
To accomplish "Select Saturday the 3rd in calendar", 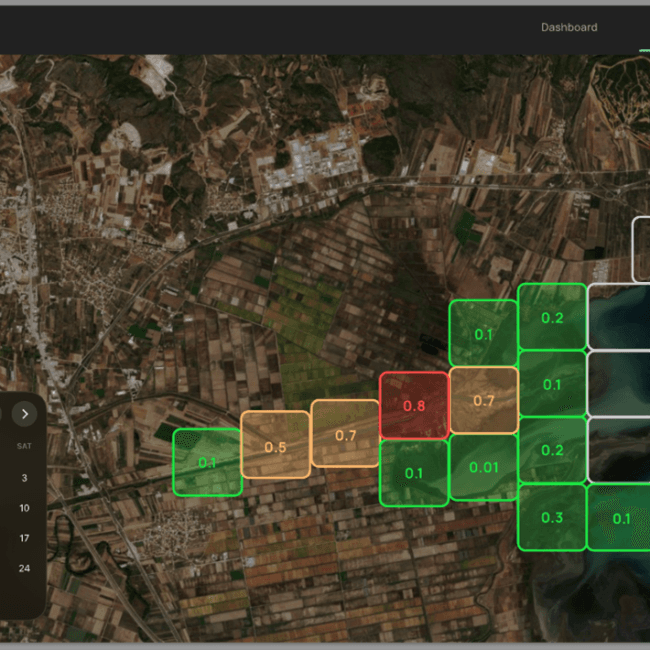I will [24, 478].
